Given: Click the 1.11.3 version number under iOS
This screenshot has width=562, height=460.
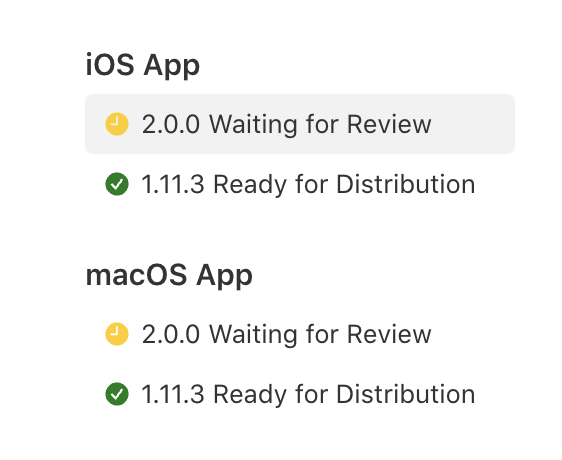Looking at the screenshot, I should pos(173,184).
